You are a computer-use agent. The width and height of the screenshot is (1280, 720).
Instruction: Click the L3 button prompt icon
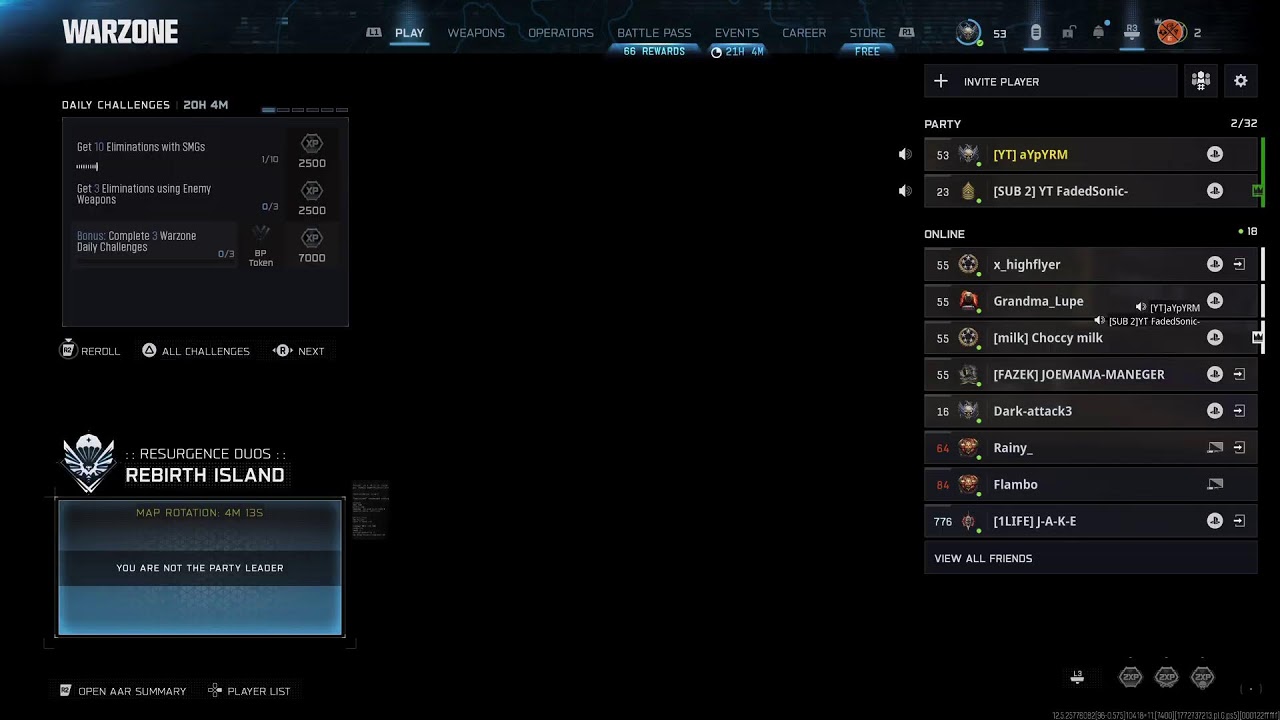click(1077, 677)
